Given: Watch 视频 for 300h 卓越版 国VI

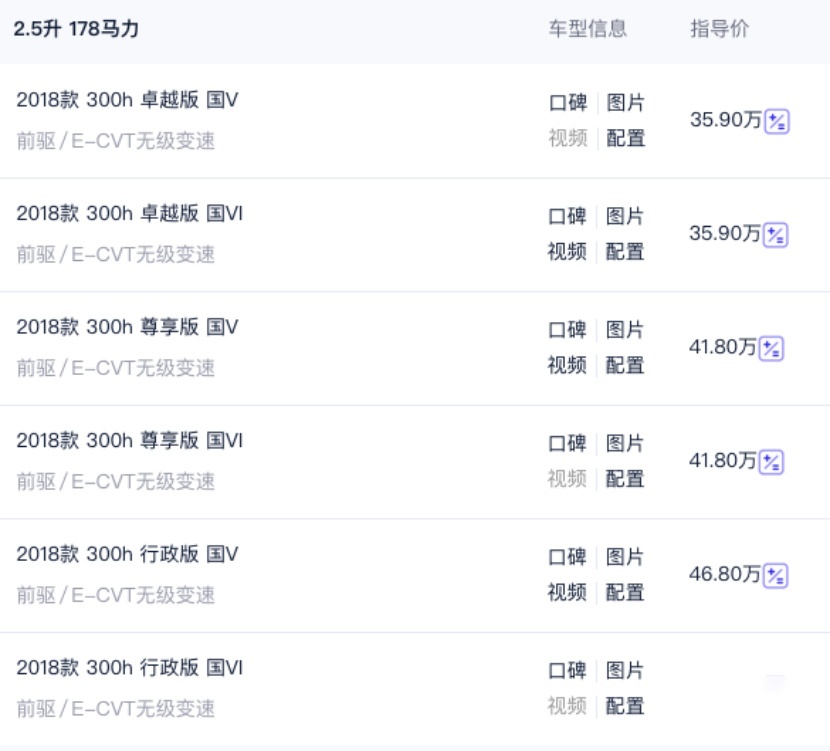Looking at the screenshot, I should [567, 251].
